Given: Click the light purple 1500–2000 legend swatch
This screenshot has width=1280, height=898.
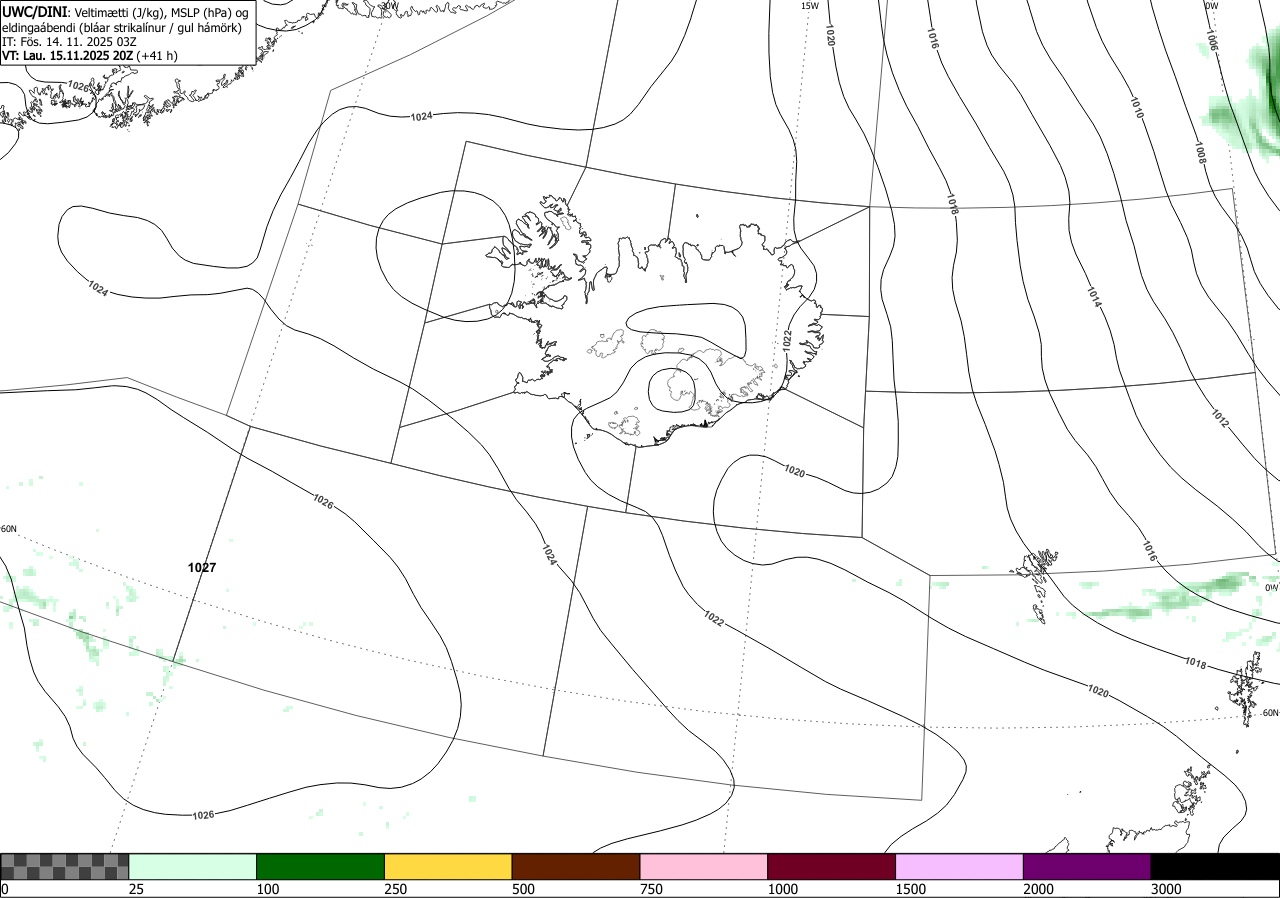Looking at the screenshot, I should [x=960, y=866].
